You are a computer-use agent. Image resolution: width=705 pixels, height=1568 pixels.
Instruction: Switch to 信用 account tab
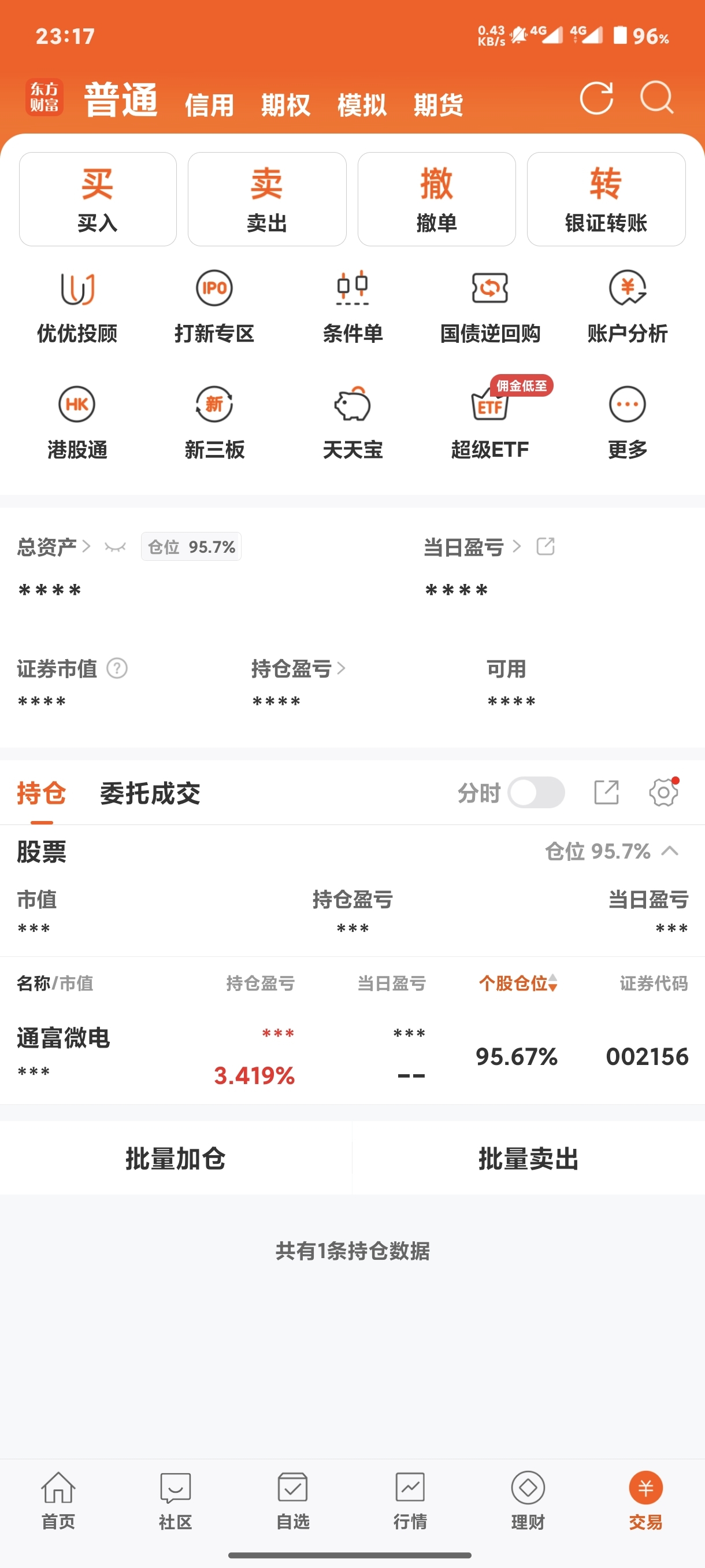pyautogui.click(x=209, y=105)
